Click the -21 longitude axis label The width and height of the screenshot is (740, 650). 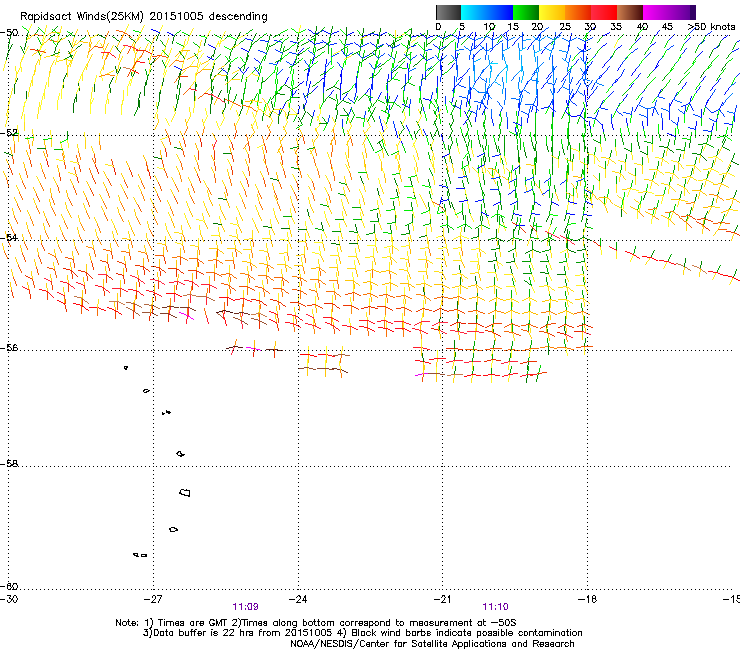pyautogui.click(x=442, y=599)
